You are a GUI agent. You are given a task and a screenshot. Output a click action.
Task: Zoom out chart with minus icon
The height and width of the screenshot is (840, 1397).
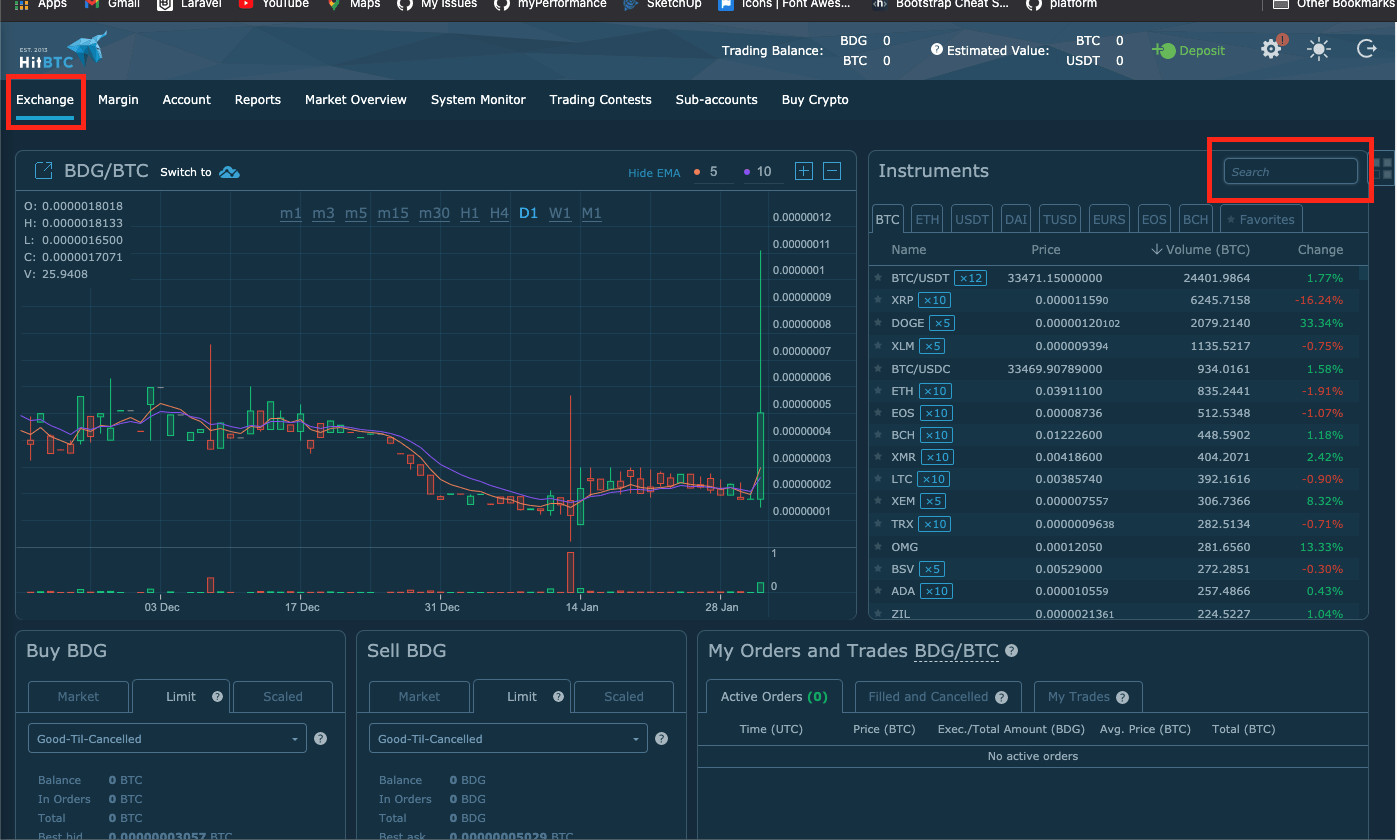(832, 171)
